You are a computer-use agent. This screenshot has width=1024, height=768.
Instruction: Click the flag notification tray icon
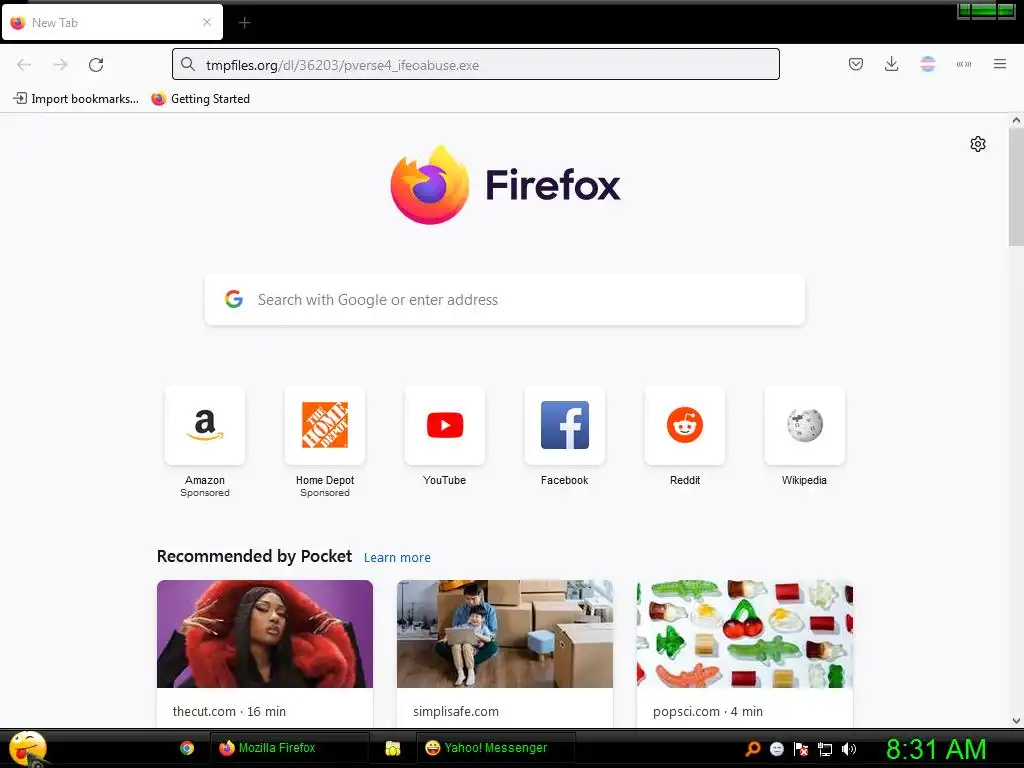[801, 749]
